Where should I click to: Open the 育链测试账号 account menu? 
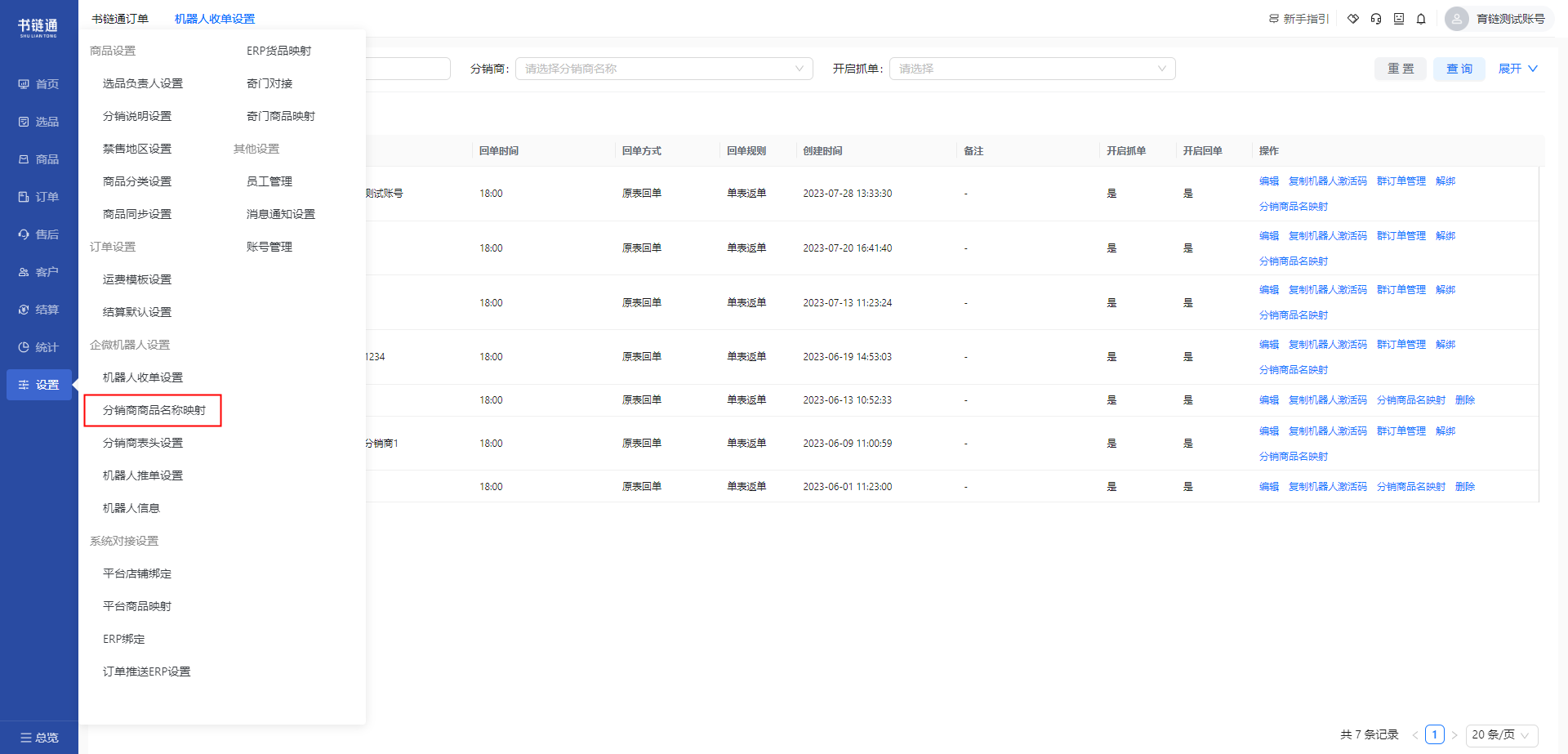pos(1510,19)
